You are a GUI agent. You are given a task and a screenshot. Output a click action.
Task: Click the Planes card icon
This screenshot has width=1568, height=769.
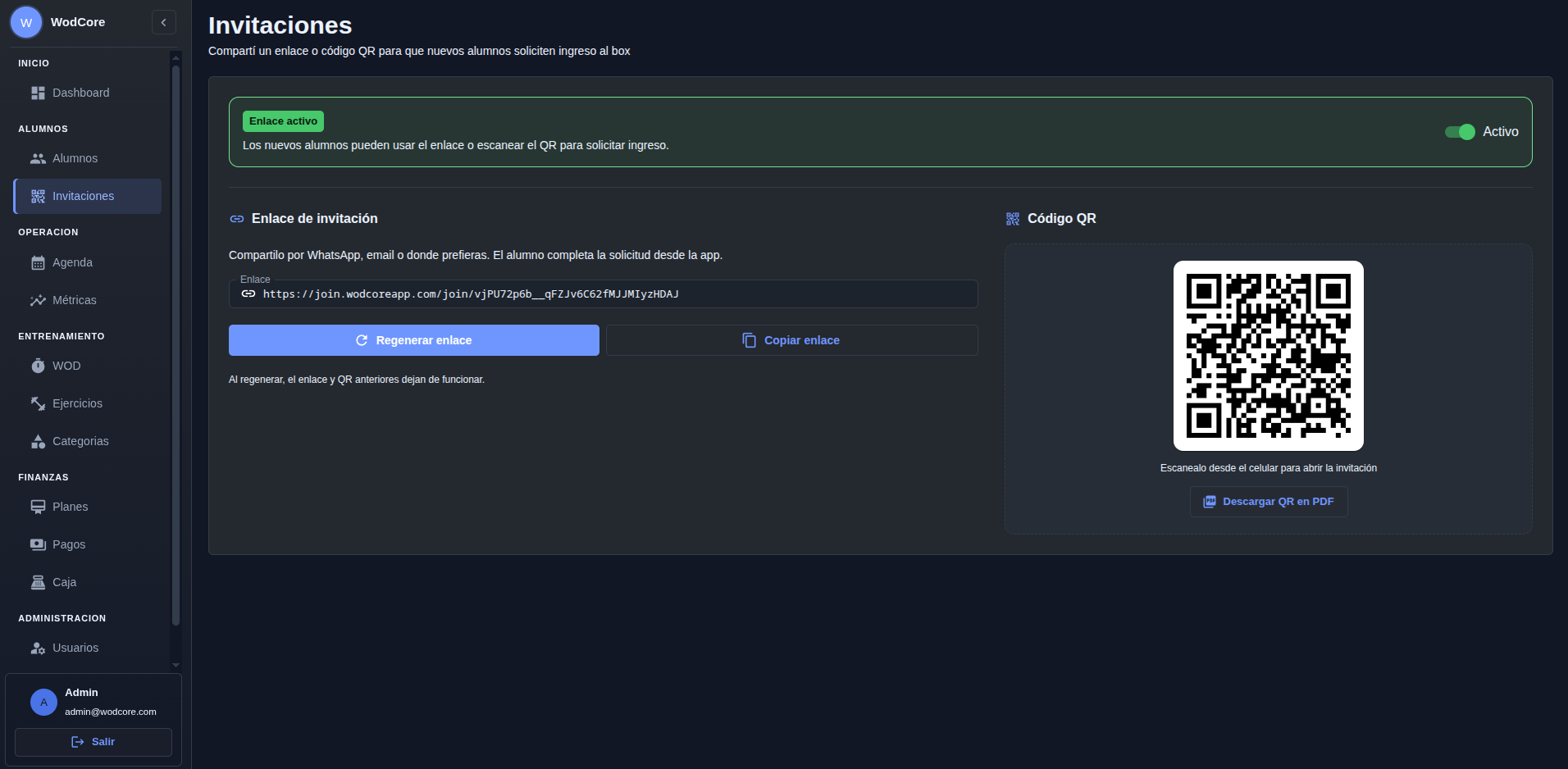pos(38,507)
